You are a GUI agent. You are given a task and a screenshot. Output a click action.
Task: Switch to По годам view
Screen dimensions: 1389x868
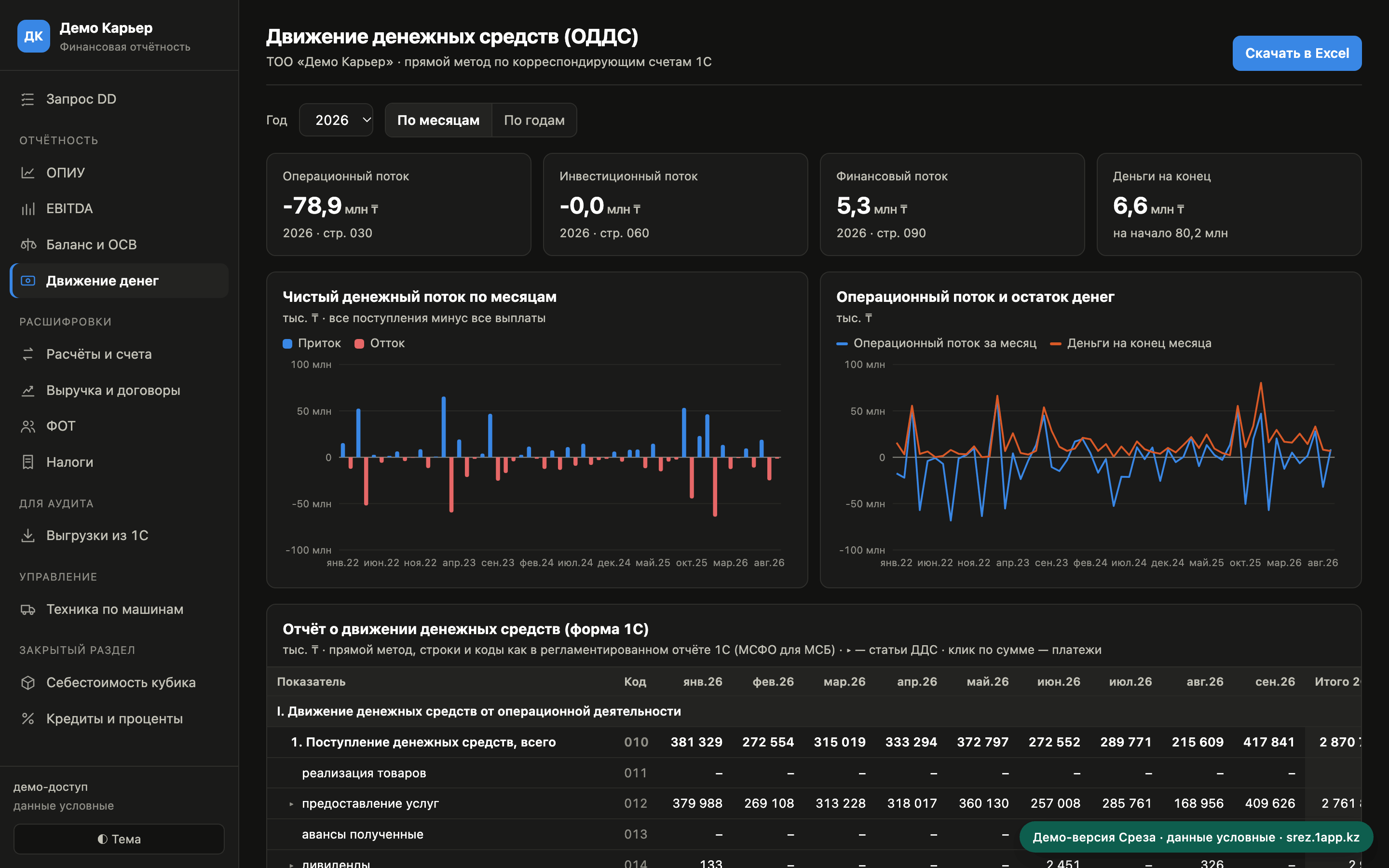pos(534,120)
